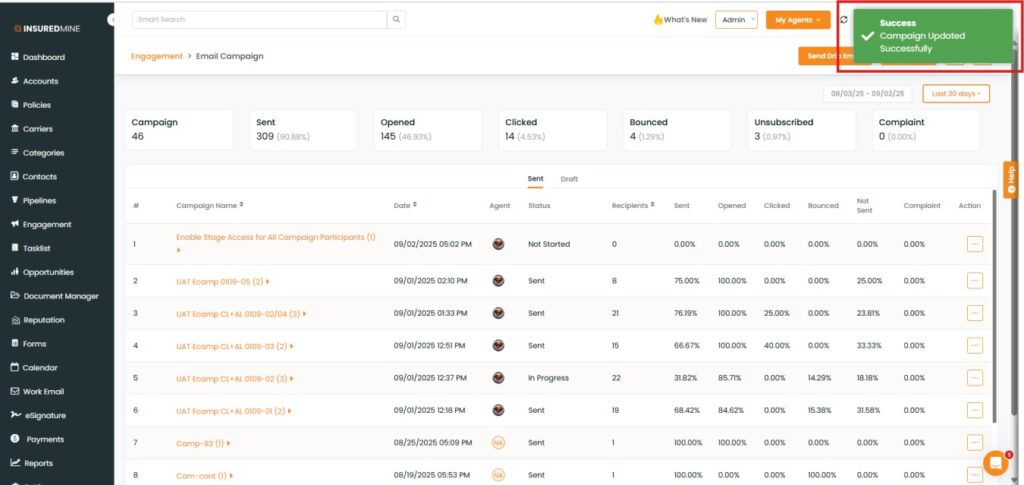Open the chat support bubble icon
Screen dimensions: 1024x485
(996, 462)
